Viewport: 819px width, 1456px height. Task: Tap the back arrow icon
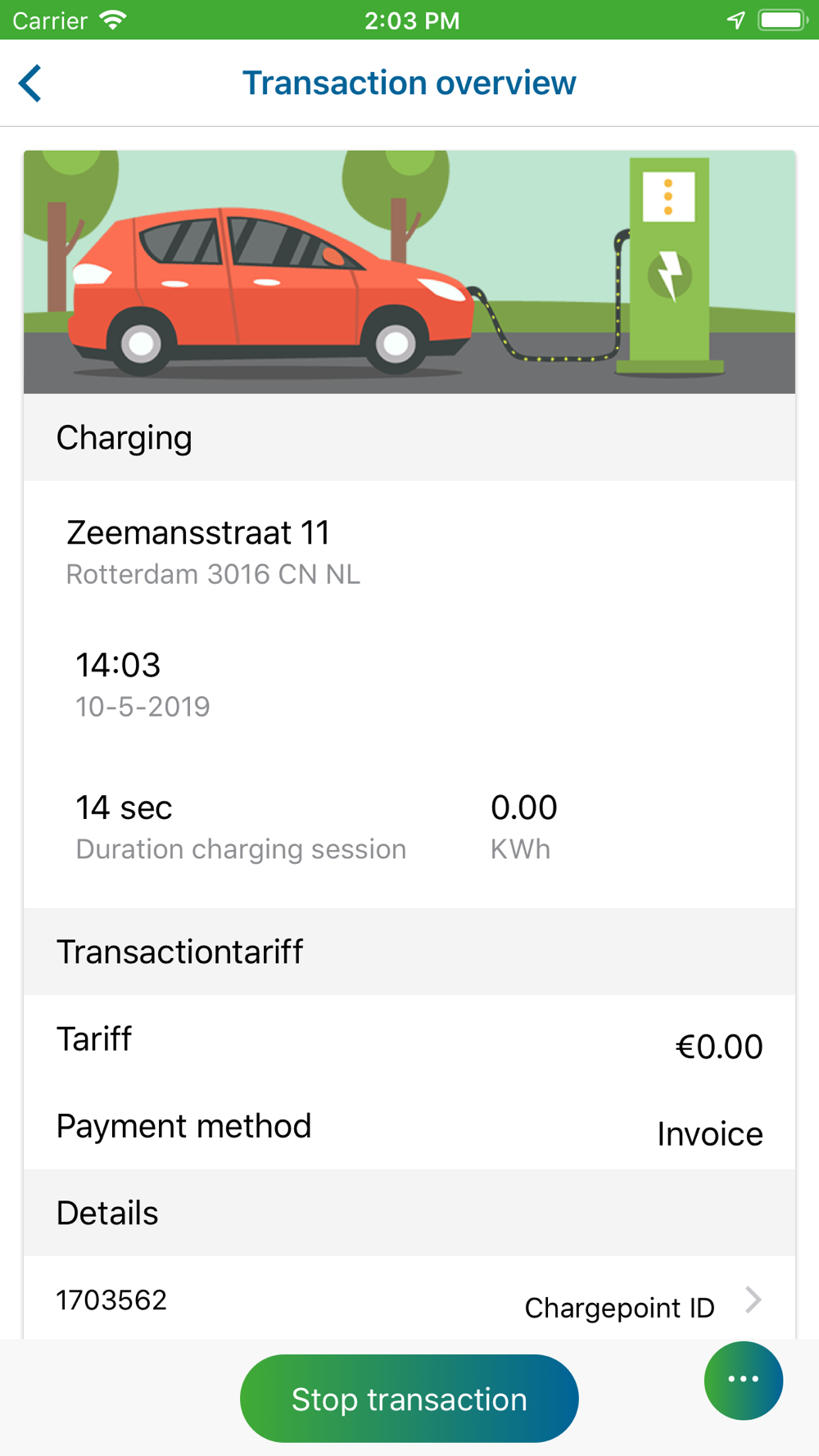[x=30, y=84]
